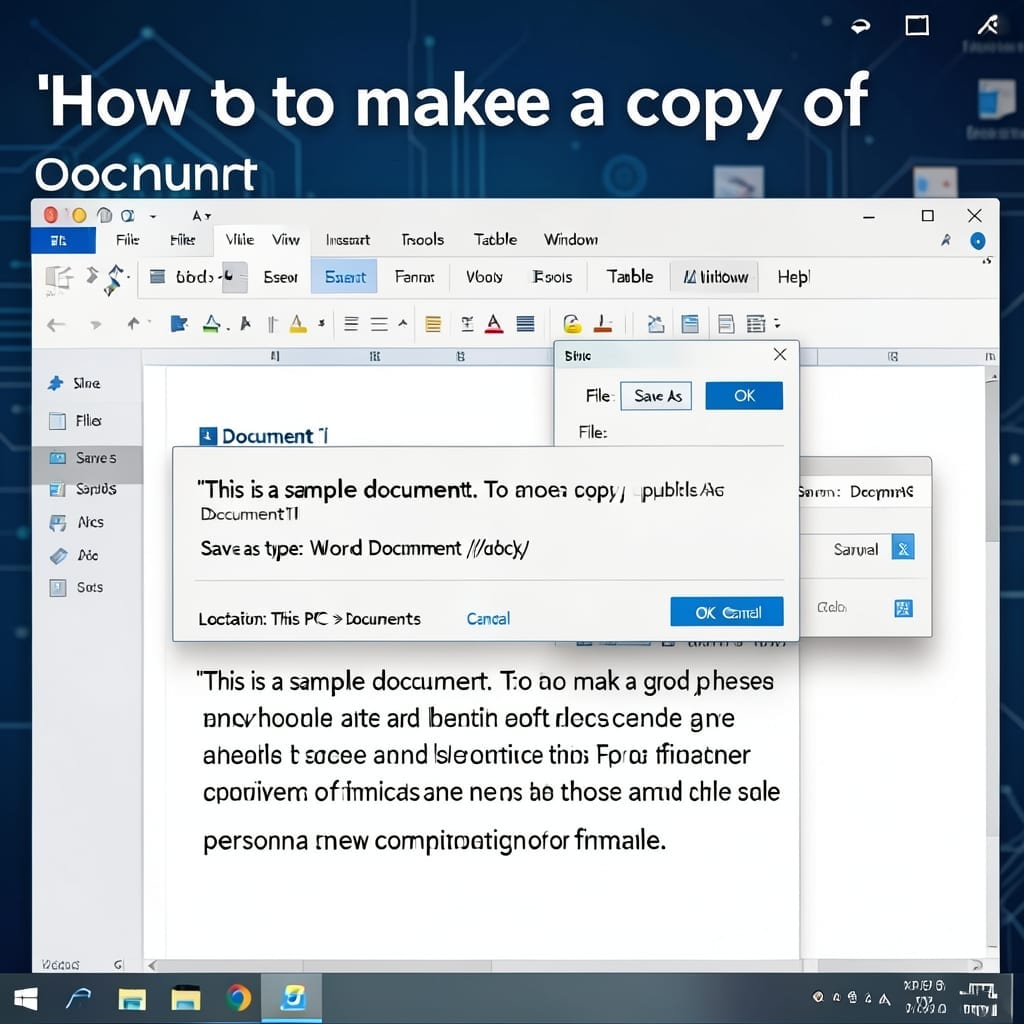Open the small title bar dropdown arrow
The height and width of the screenshot is (1024, 1024).
pyautogui.click(x=153, y=216)
